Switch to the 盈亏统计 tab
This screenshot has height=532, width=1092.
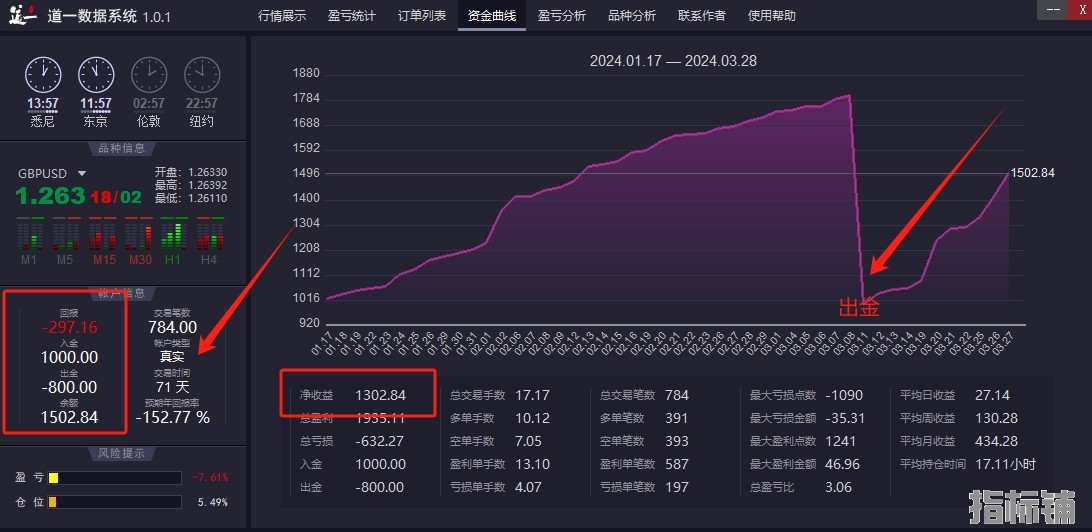pos(352,15)
